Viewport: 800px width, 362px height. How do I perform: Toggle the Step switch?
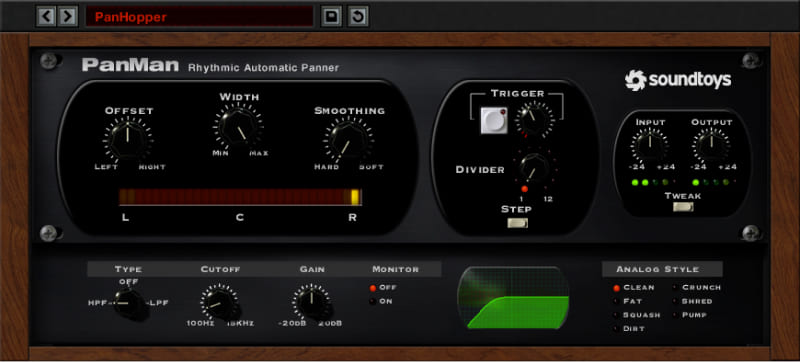pos(517,223)
